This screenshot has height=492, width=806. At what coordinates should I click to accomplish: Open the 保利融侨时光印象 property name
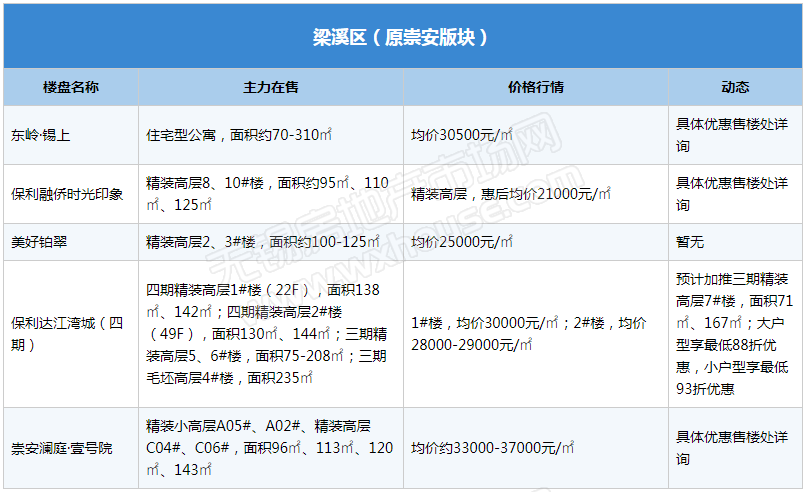[x=66, y=193]
